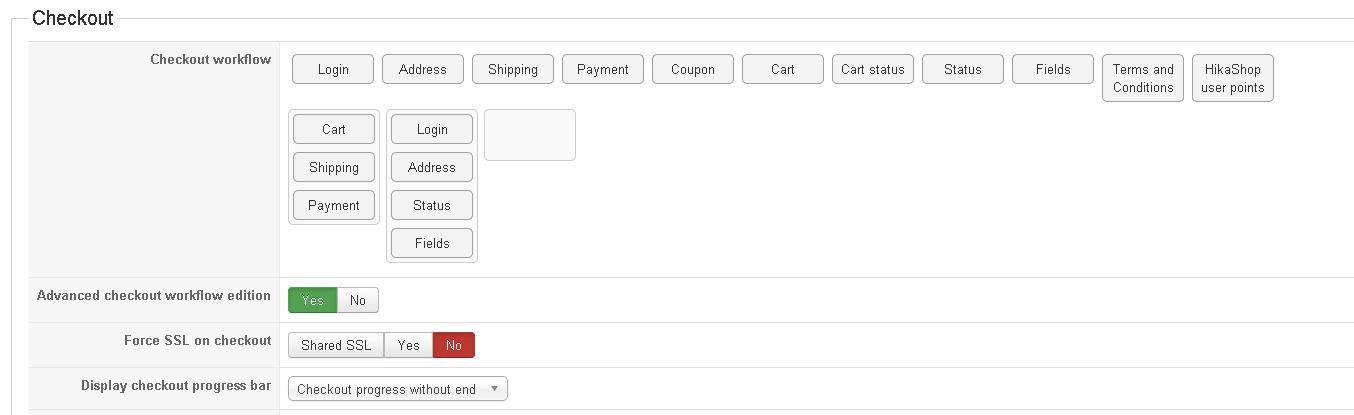Set Advanced checkout workflow edition to No
The height and width of the screenshot is (415, 1354).
[x=358, y=300]
